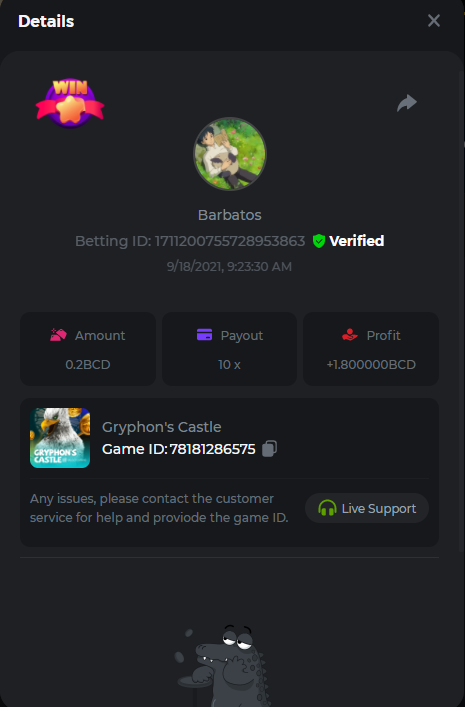Screen dimensions: 465x719
Task: Click the pink Amount icon
Action: tap(58, 335)
